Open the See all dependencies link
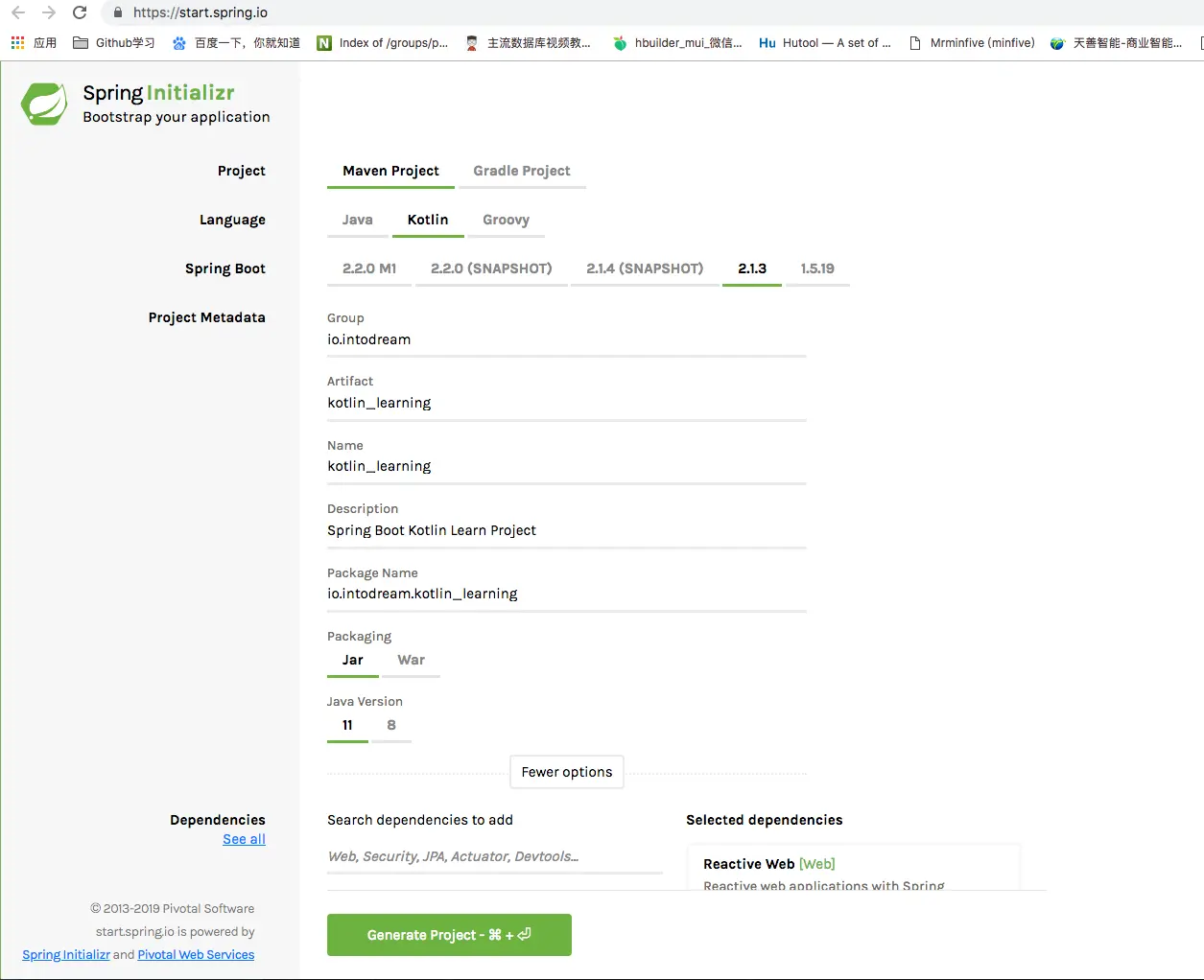This screenshot has height=980, width=1204. coord(244,839)
